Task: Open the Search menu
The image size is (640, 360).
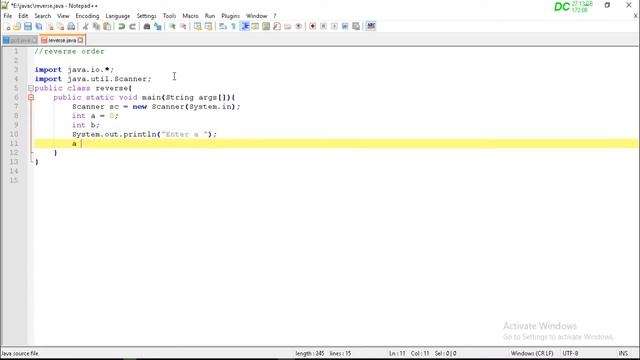Action: 42,16
